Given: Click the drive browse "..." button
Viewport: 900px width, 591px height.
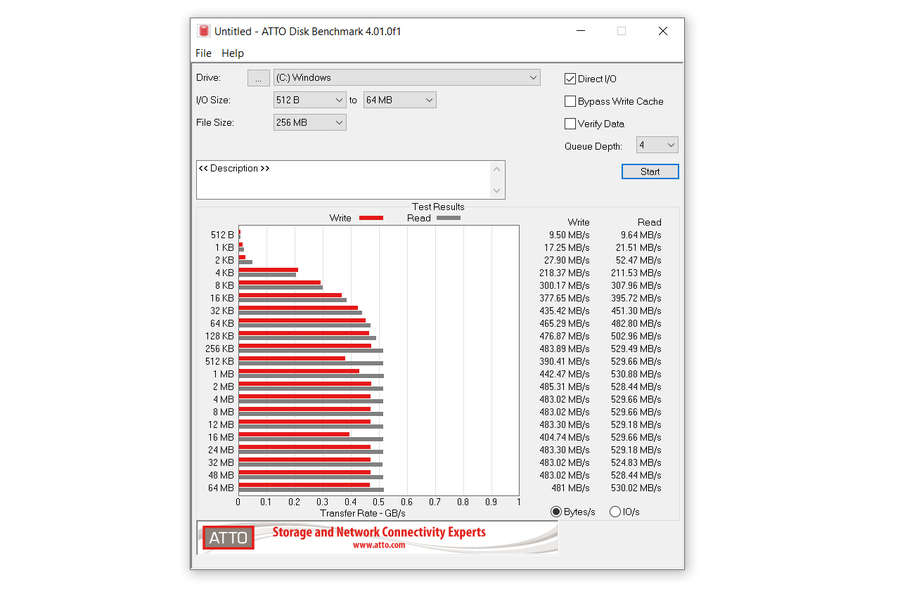Looking at the screenshot, I should point(258,78).
